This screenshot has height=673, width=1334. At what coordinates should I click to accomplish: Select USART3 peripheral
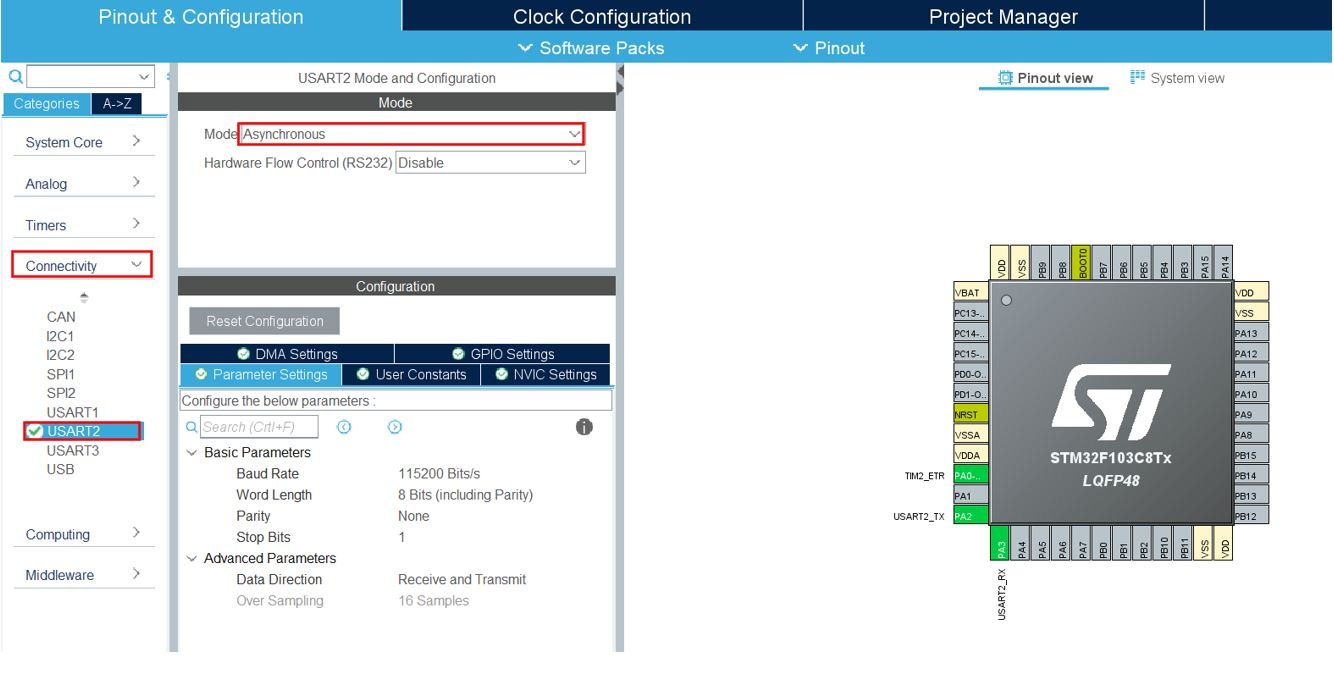pyautogui.click(x=73, y=450)
